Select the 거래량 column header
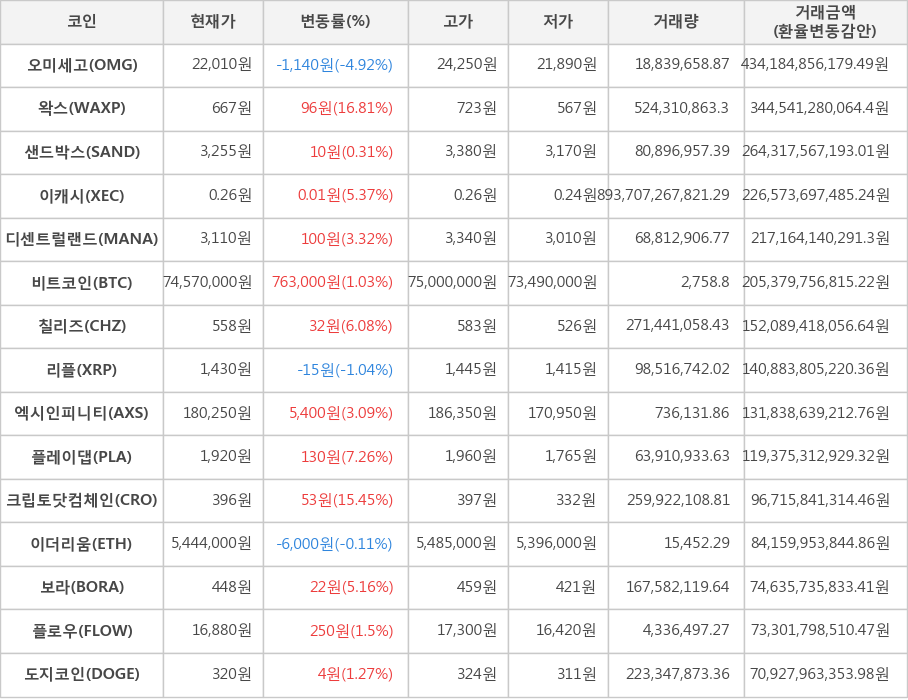 (x=676, y=21)
